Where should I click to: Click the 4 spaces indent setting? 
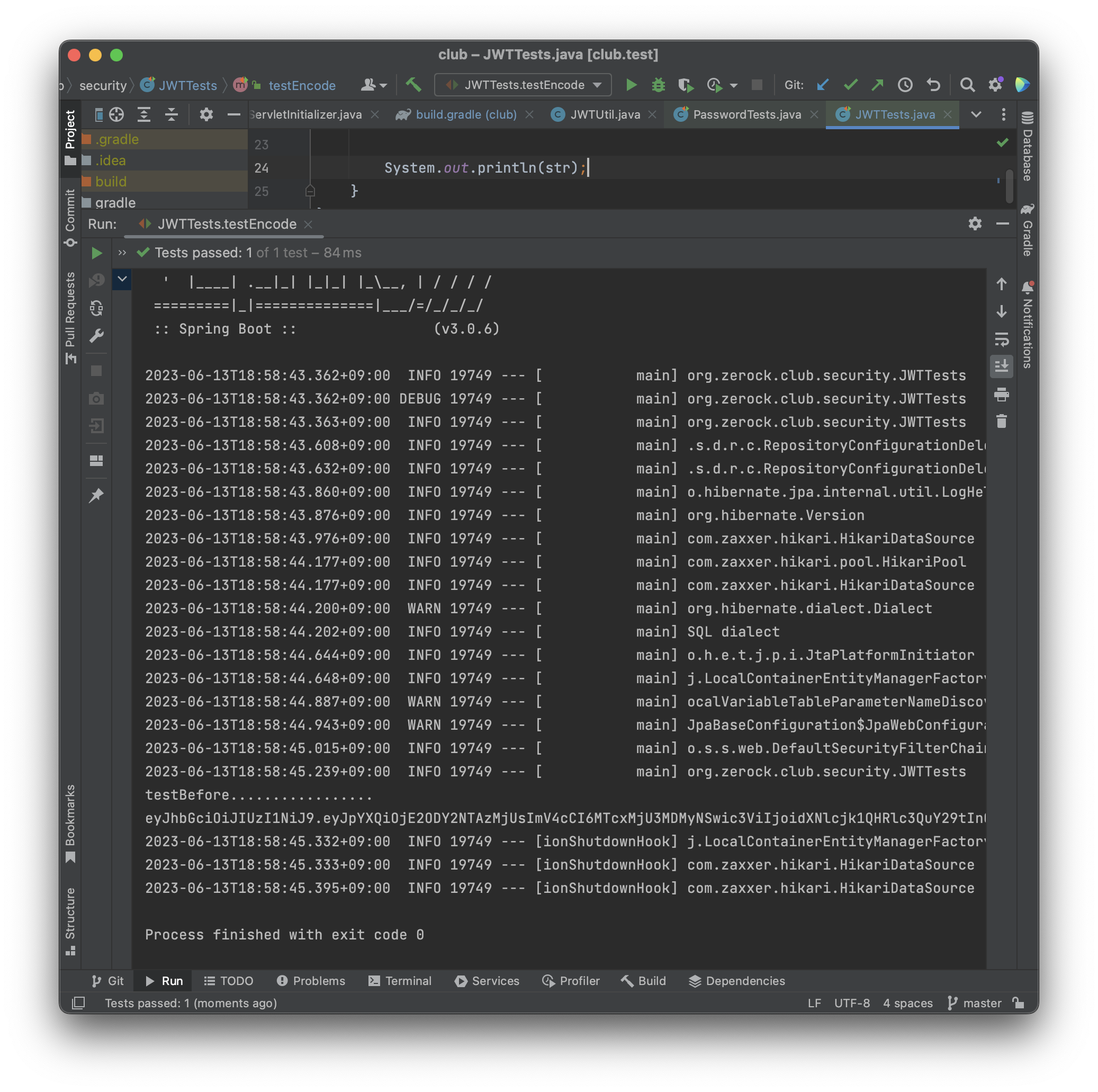(908, 1004)
